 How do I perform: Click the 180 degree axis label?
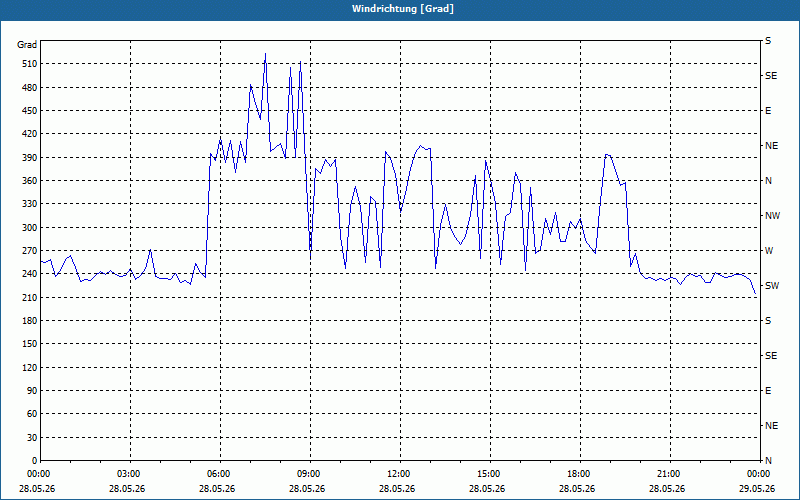click(29, 321)
